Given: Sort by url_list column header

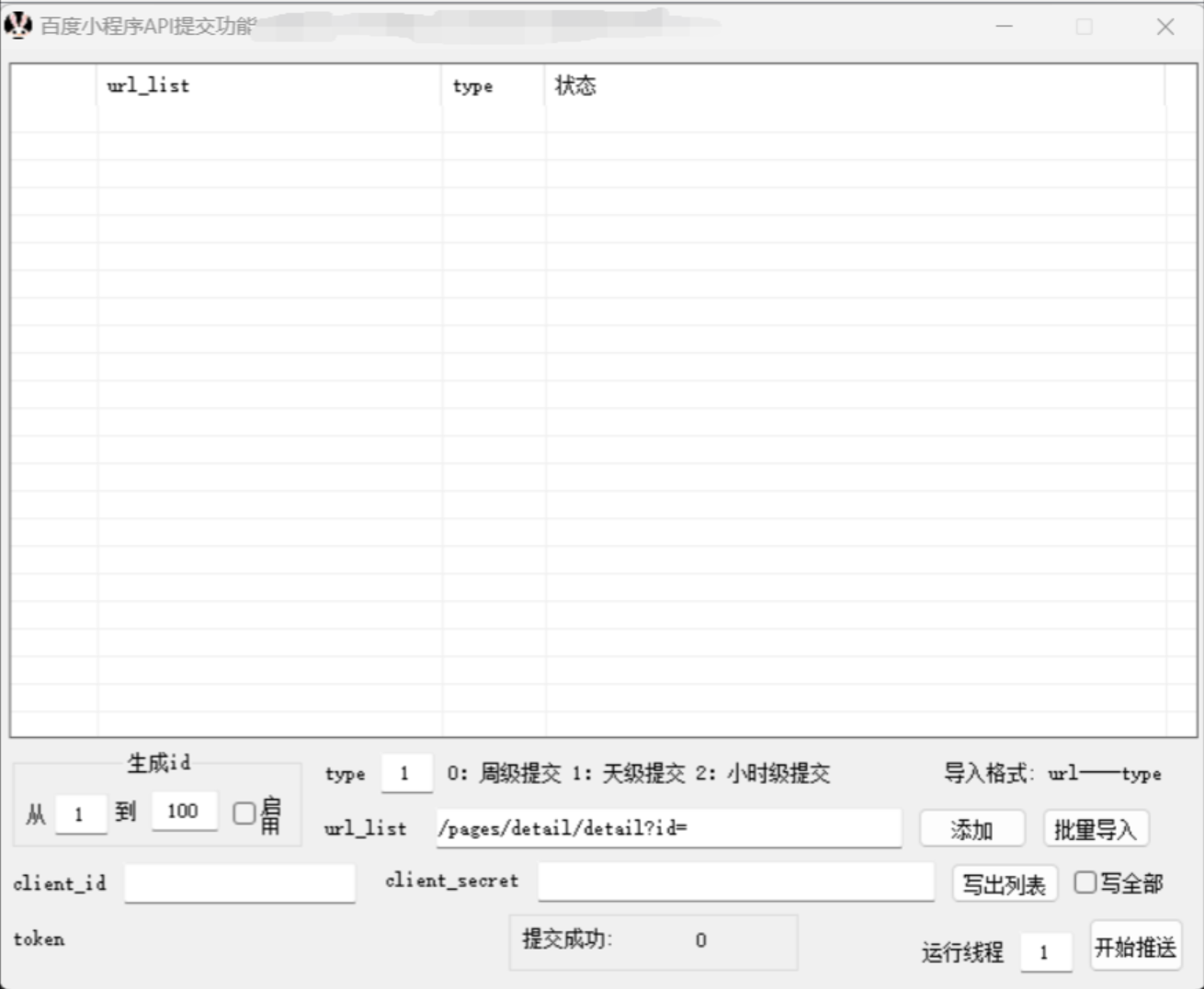Looking at the screenshot, I should pos(269,85).
